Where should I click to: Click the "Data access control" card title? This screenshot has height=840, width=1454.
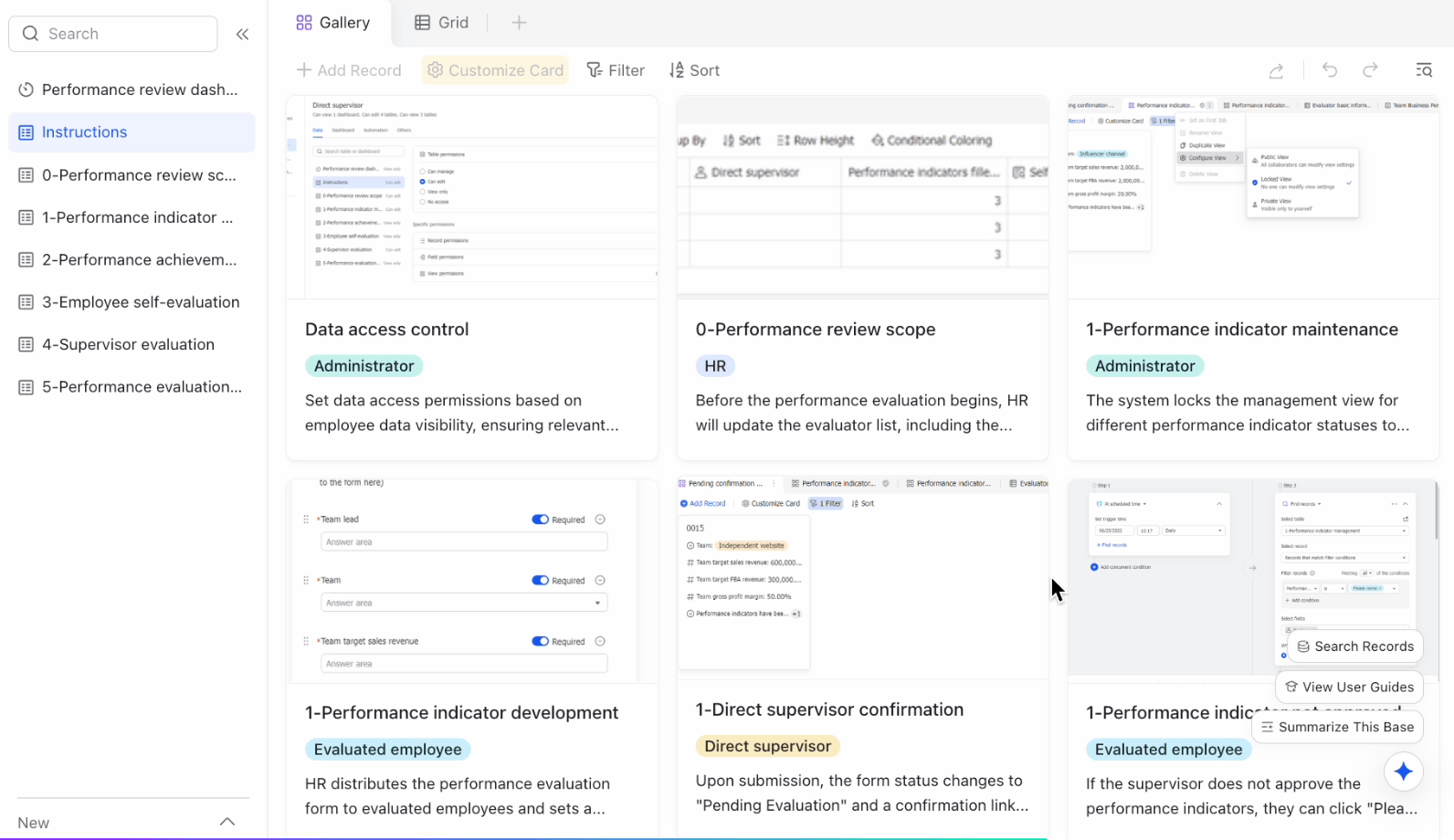[387, 330]
